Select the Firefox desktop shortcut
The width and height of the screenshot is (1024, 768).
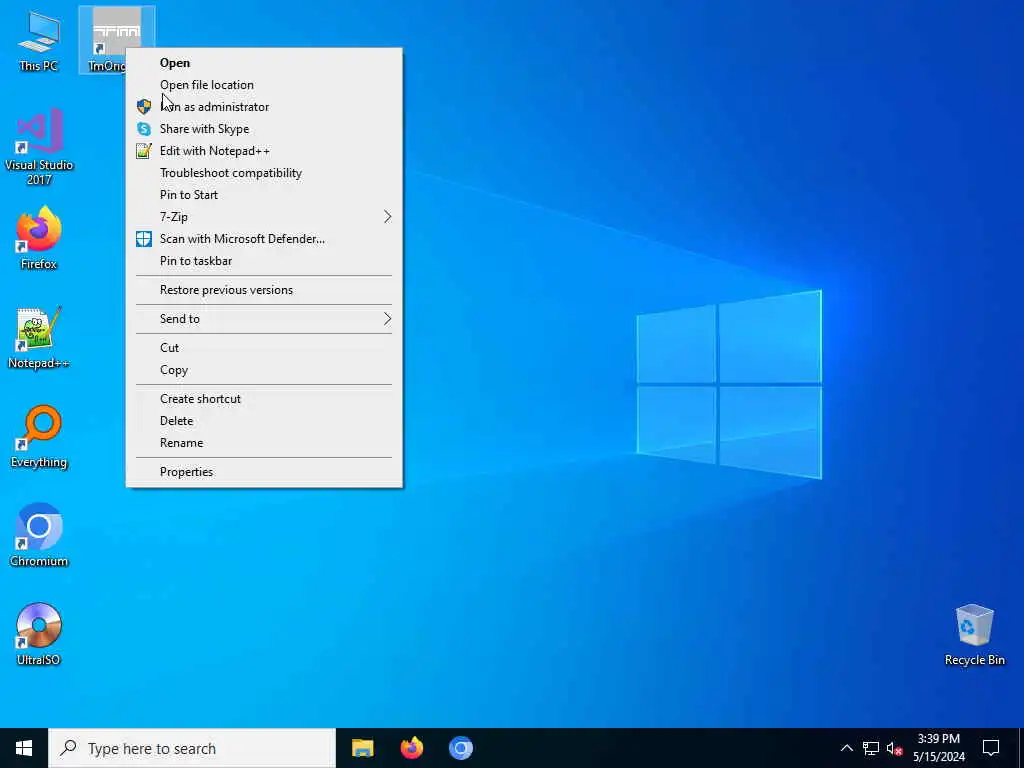(x=39, y=238)
